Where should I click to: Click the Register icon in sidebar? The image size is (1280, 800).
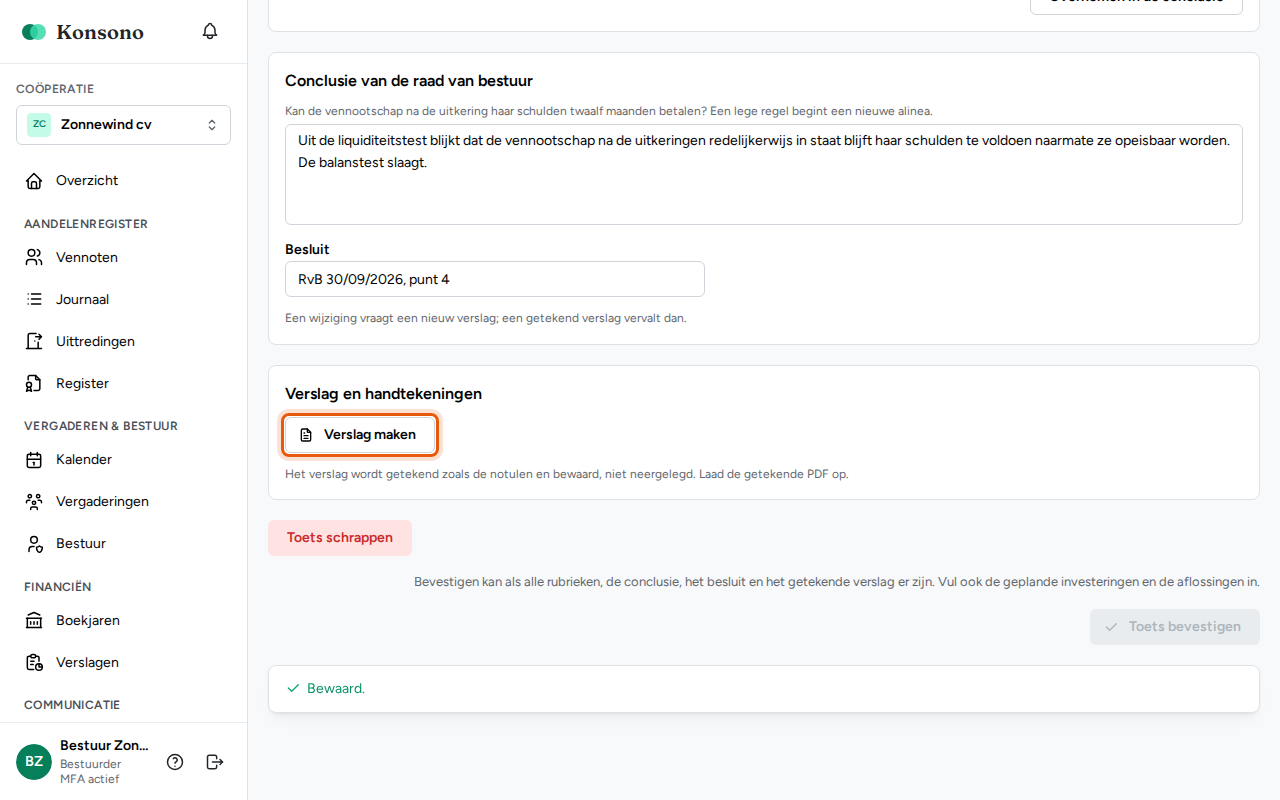[34, 384]
